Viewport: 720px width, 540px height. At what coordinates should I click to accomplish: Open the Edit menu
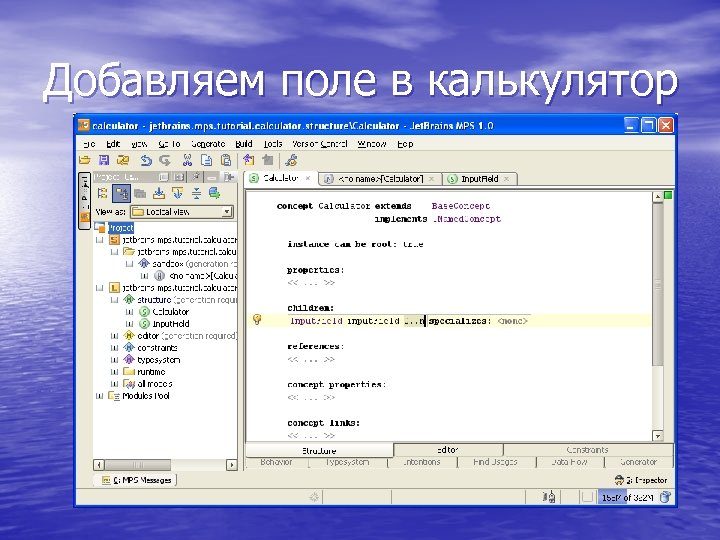click(x=113, y=144)
